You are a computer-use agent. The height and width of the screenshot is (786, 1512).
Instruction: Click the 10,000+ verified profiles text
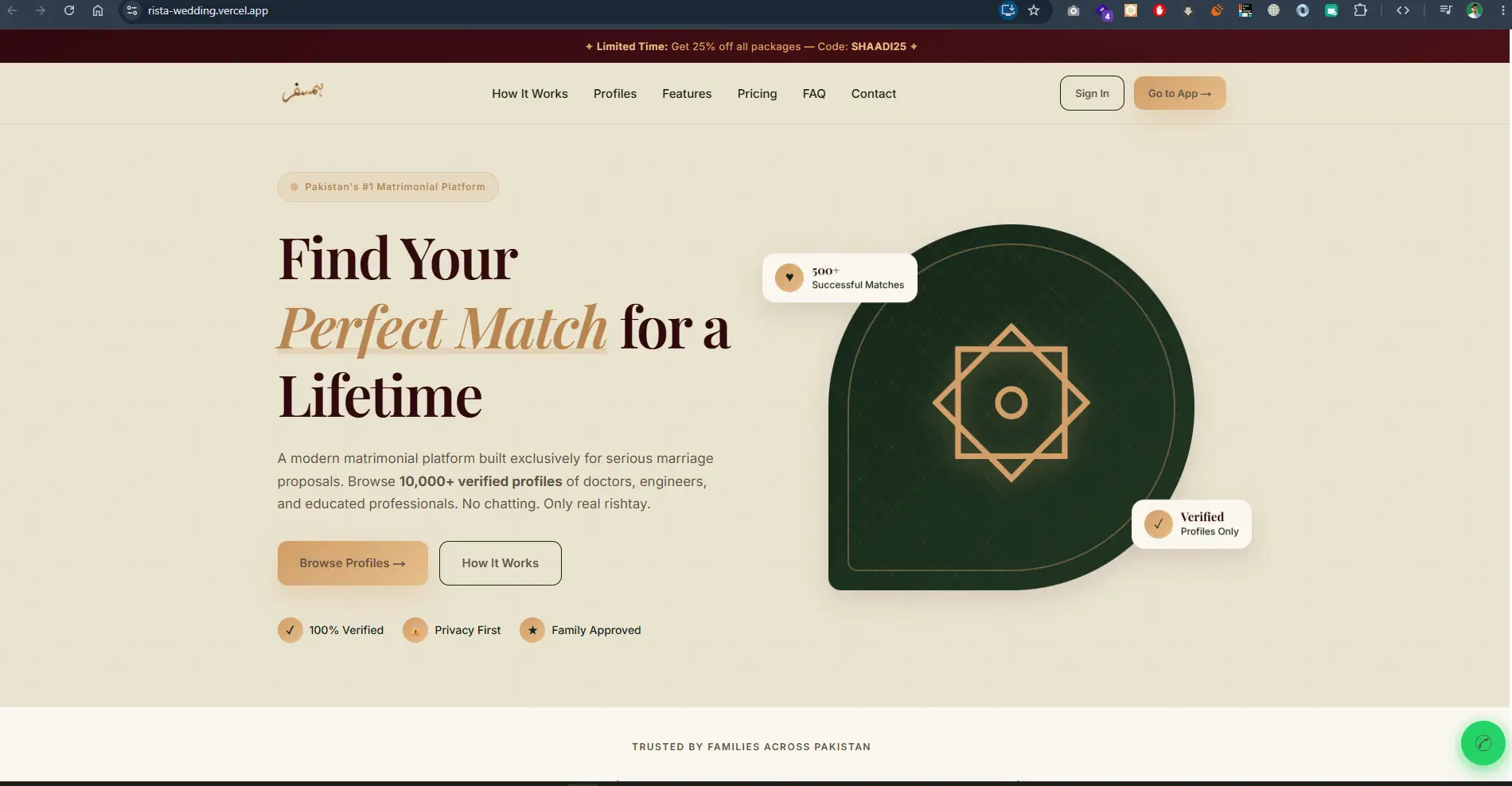click(481, 481)
